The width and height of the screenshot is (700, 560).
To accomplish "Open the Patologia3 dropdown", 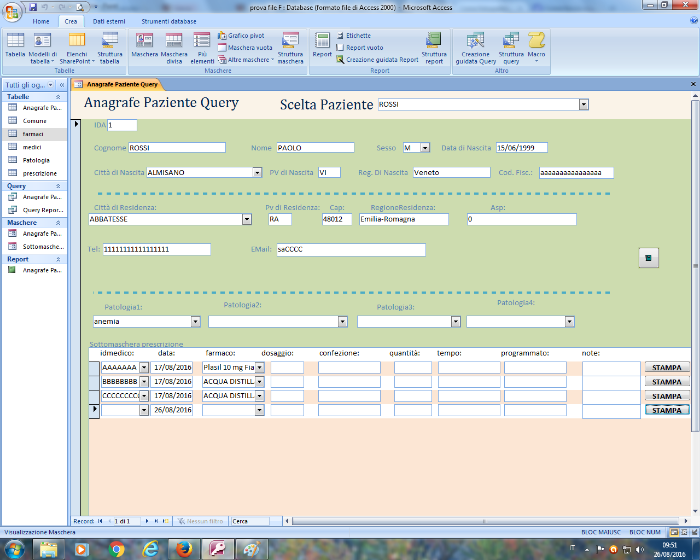I will tap(455, 322).
